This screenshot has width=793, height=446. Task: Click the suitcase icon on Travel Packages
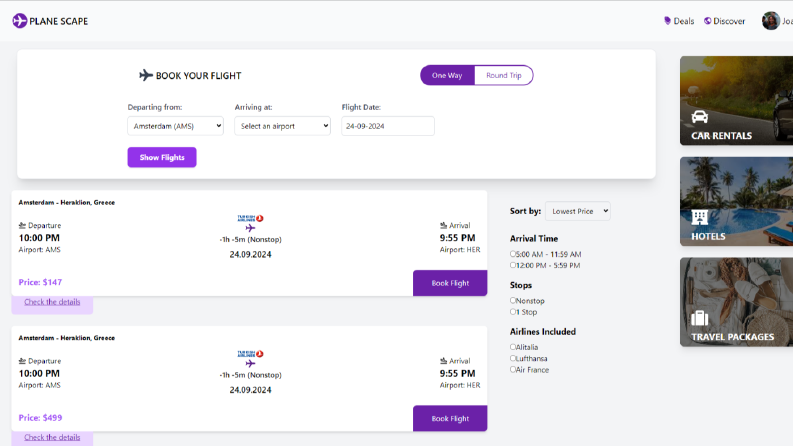click(699, 318)
